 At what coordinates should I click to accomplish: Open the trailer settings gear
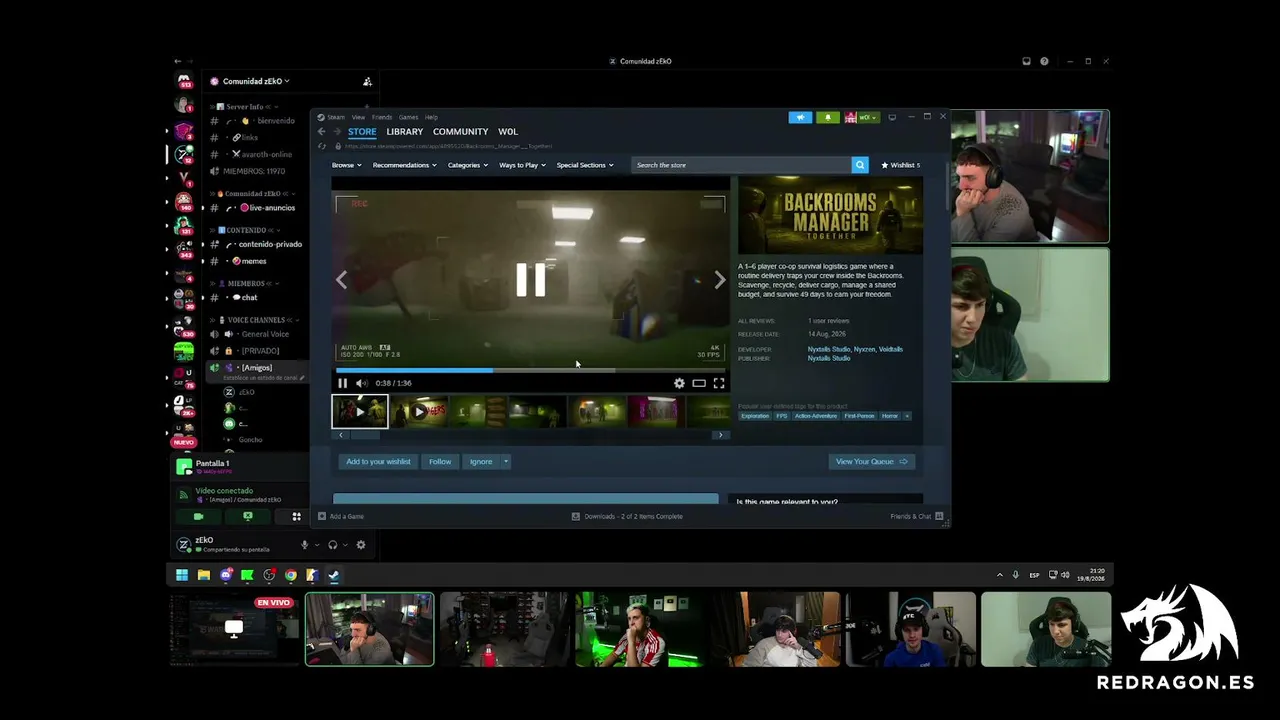click(x=679, y=383)
